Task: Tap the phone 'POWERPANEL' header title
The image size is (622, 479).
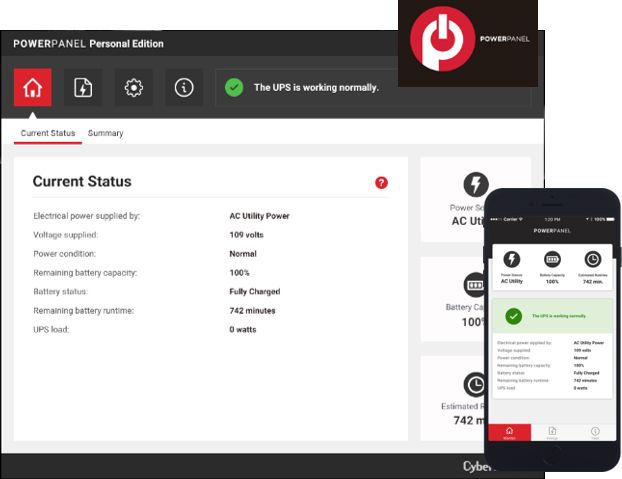Action: [552, 231]
